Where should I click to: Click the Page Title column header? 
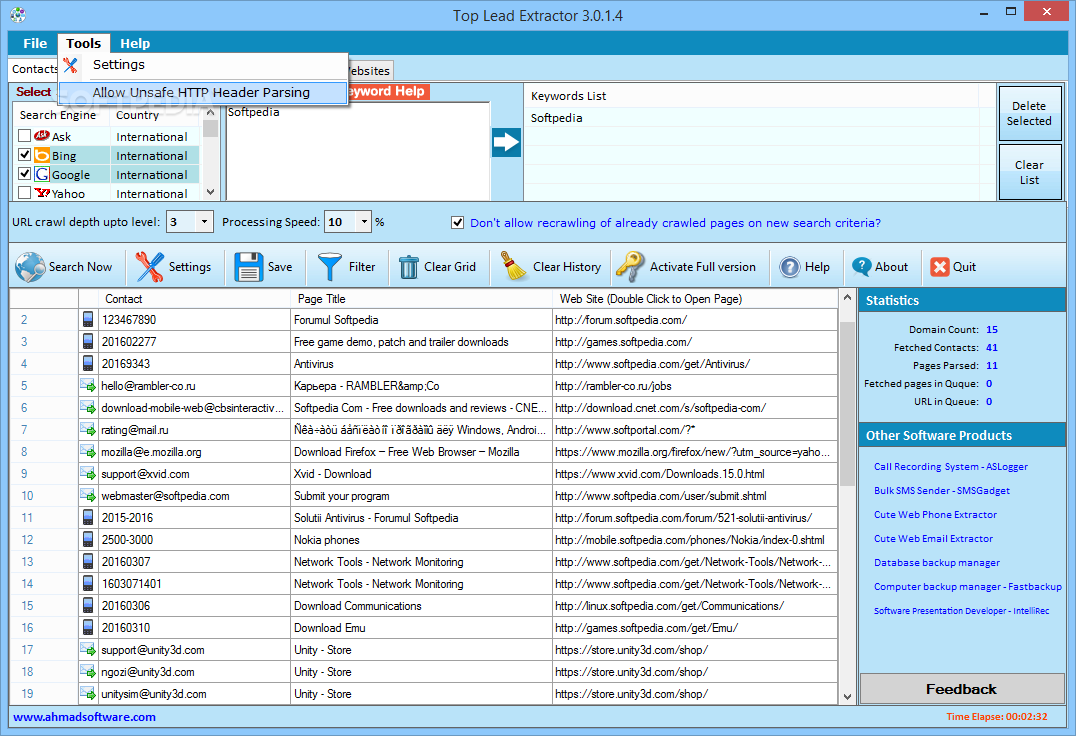421,299
